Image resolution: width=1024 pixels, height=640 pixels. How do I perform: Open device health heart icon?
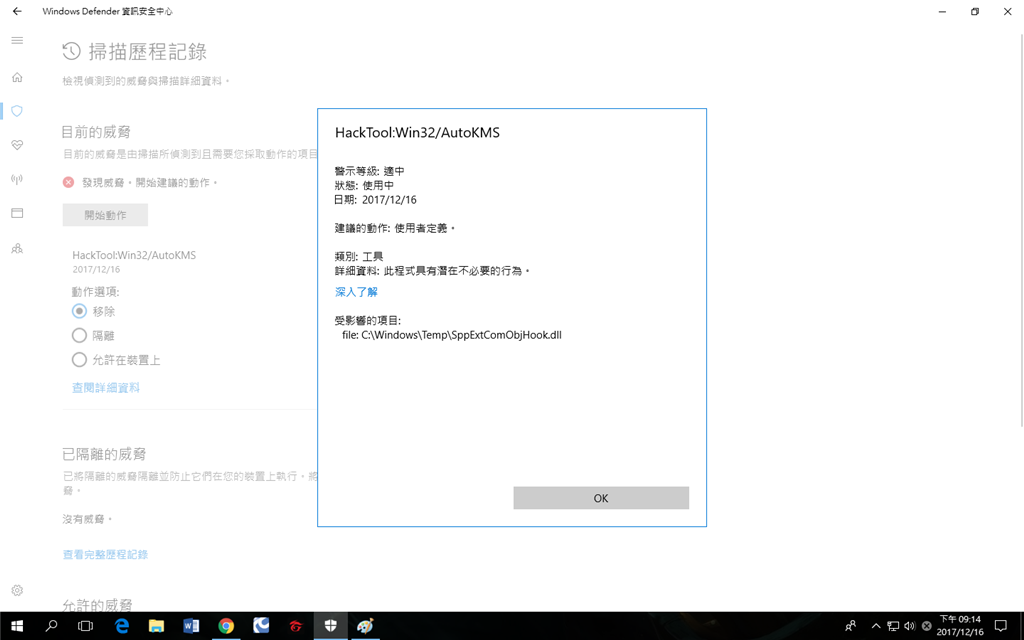[17, 145]
